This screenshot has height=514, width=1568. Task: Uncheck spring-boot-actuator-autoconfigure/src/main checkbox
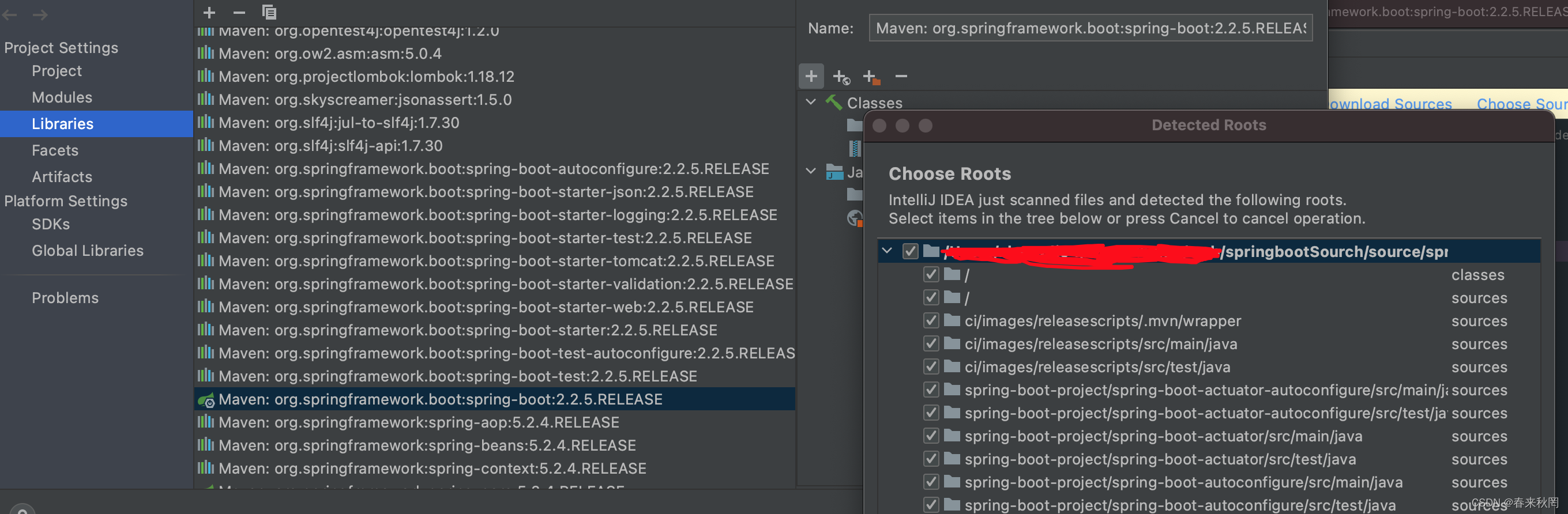coord(931,390)
